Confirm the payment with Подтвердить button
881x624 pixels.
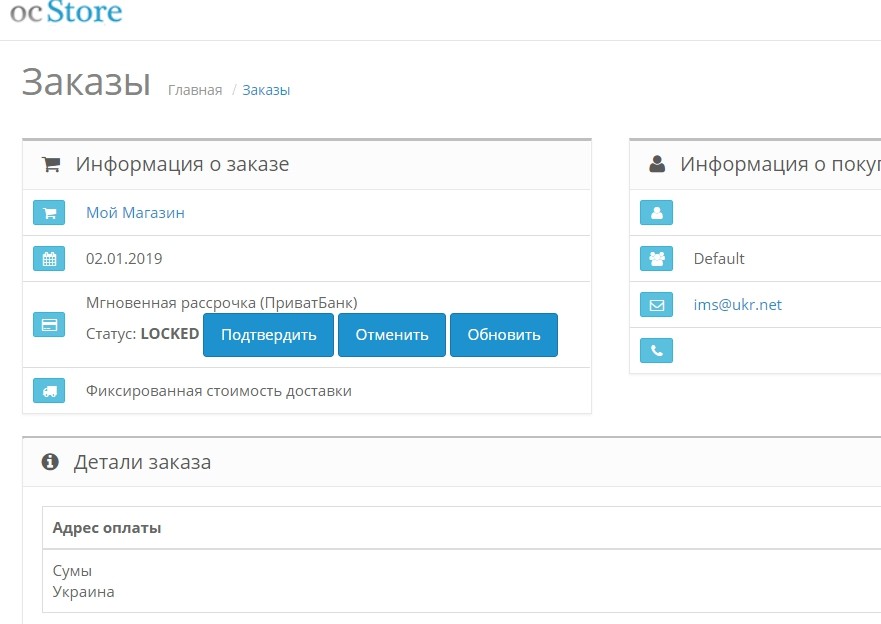pyautogui.click(x=269, y=335)
